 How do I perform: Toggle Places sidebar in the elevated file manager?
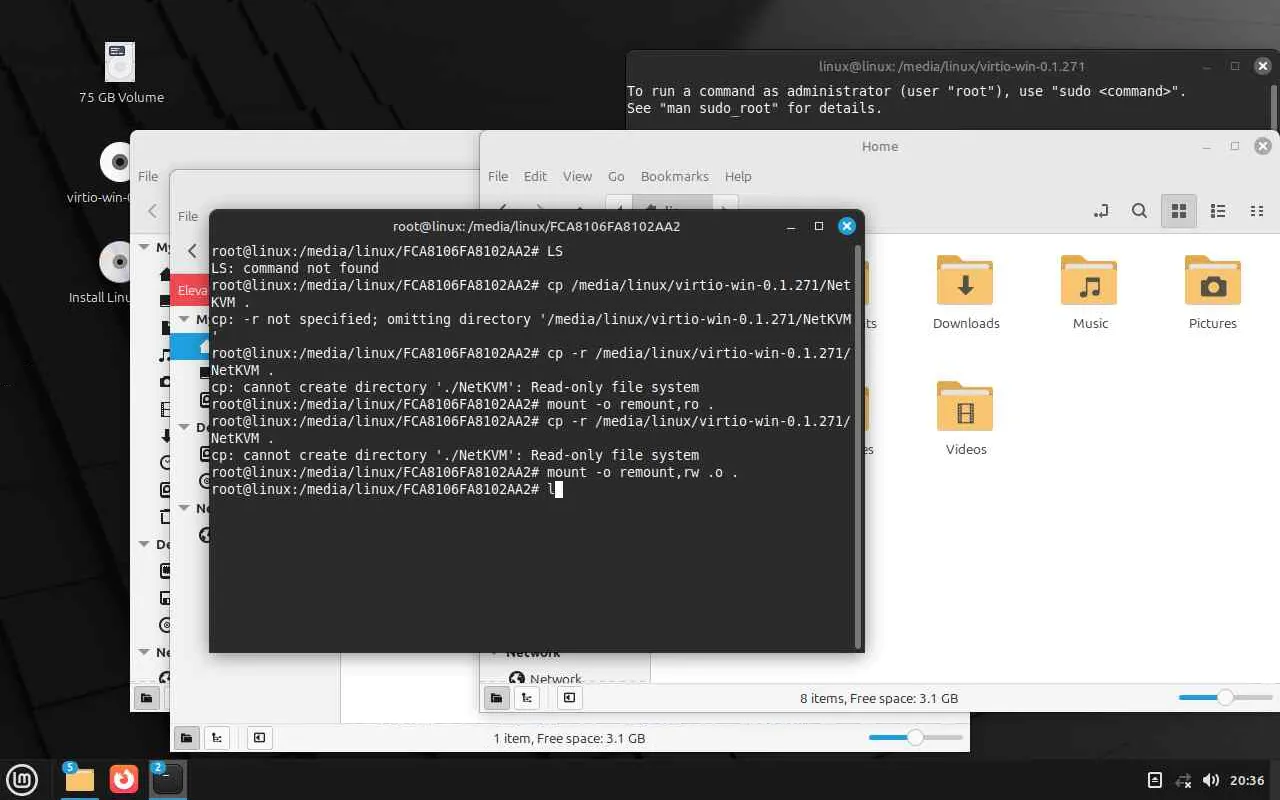point(186,738)
